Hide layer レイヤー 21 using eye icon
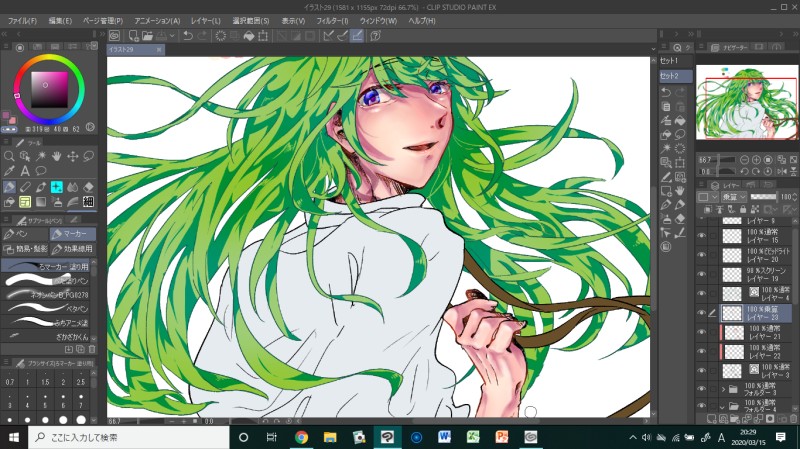Screen dimensions: 800x449 click(702, 332)
